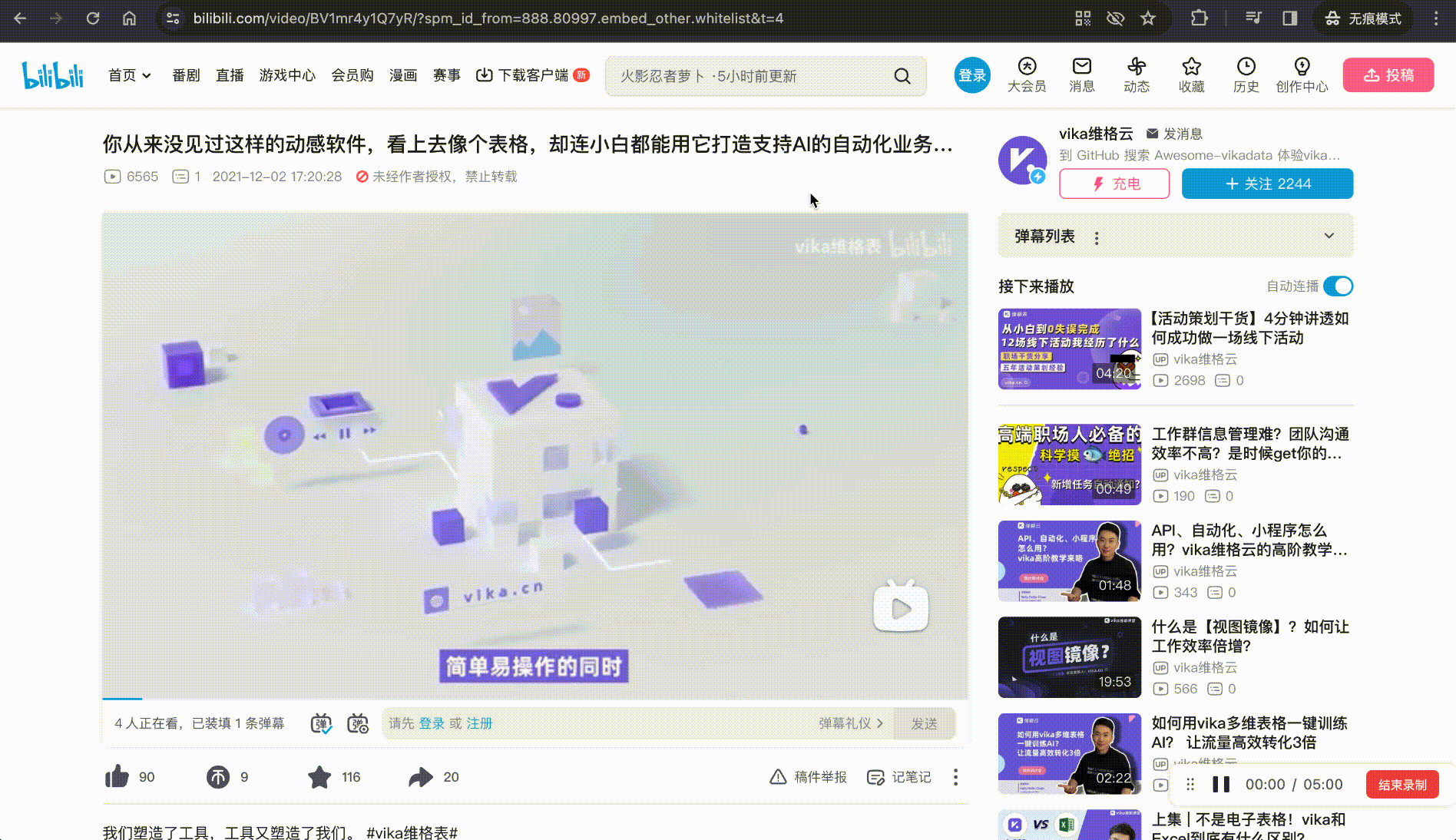Play the 【活动策划干货】recommended video thumbnail
The width and height of the screenshot is (1456, 840).
1069,349
